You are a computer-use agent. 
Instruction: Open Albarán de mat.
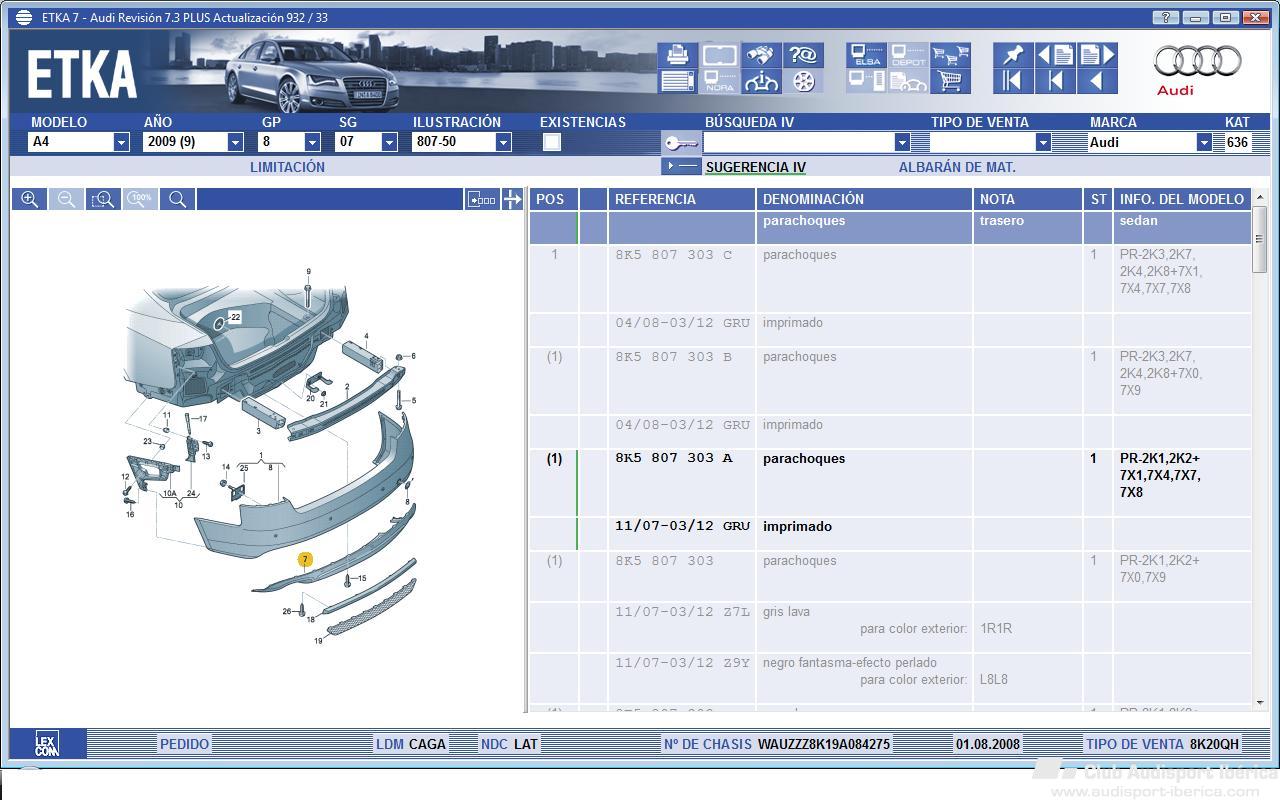click(x=957, y=167)
